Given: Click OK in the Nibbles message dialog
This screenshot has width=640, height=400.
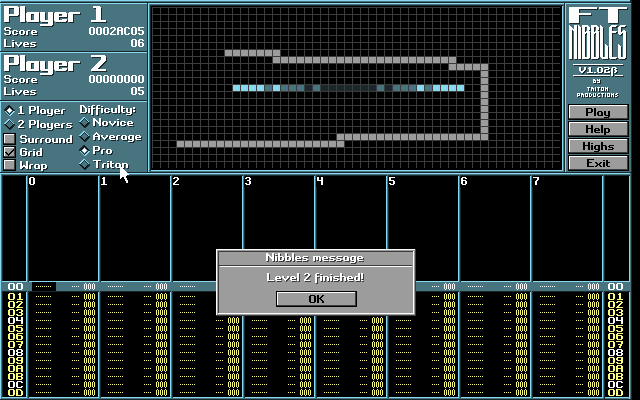Looking at the screenshot, I should 316,298.
